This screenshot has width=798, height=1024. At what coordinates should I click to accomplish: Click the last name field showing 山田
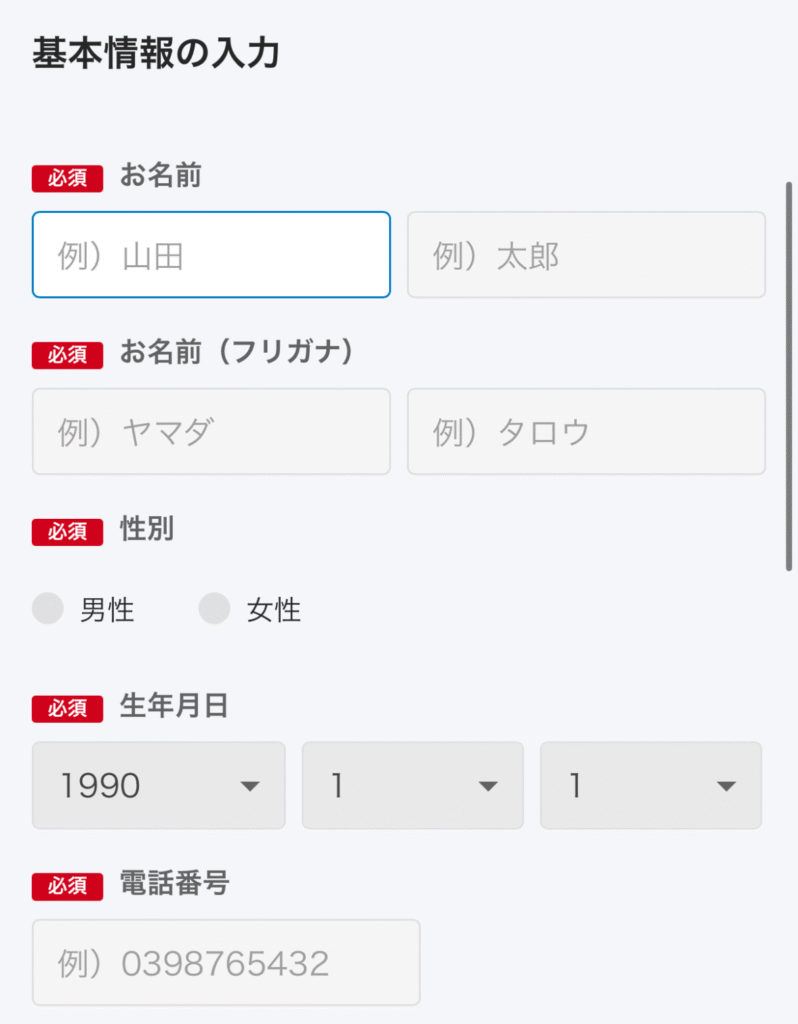pos(211,255)
